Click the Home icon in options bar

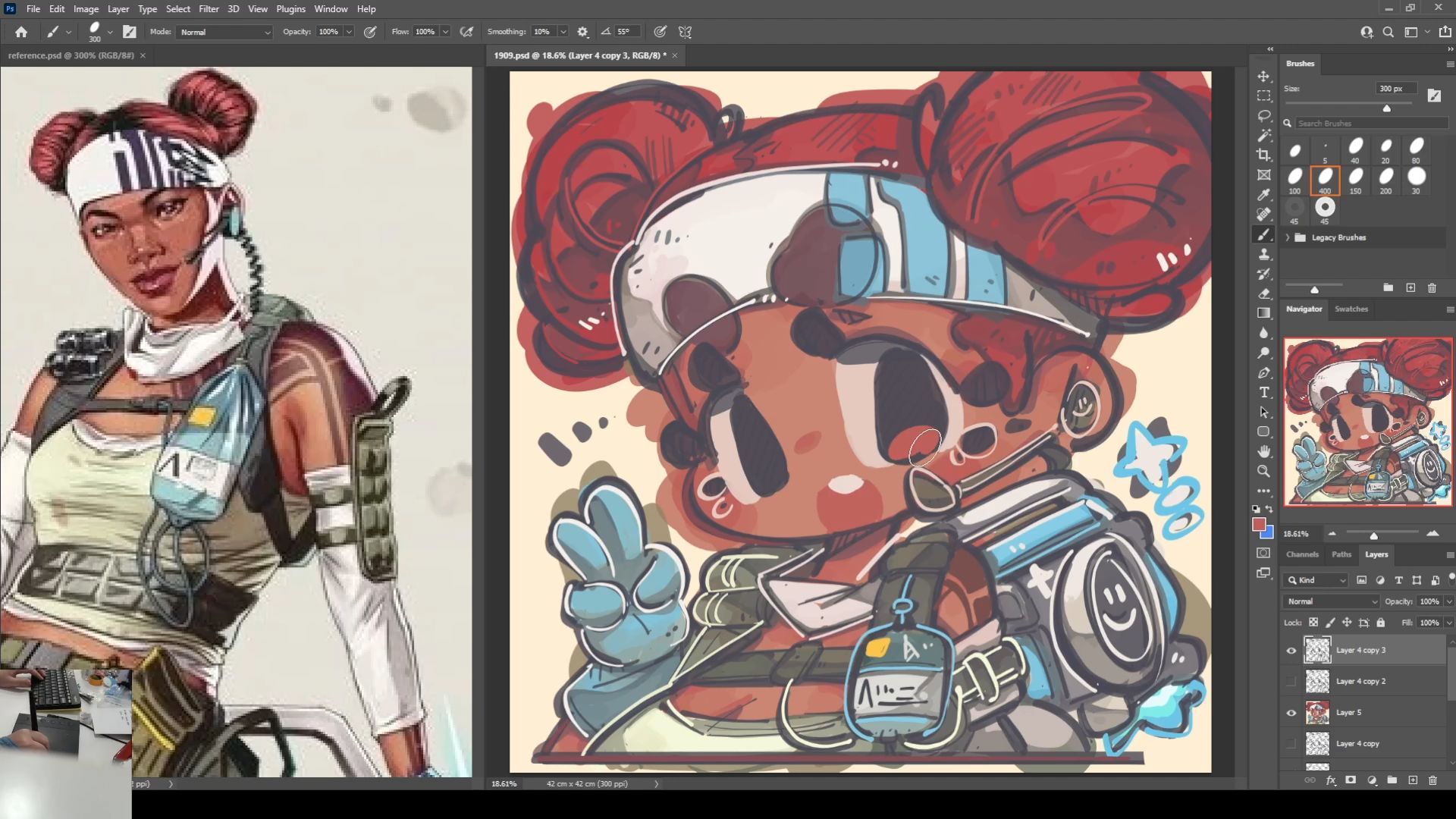click(21, 32)
